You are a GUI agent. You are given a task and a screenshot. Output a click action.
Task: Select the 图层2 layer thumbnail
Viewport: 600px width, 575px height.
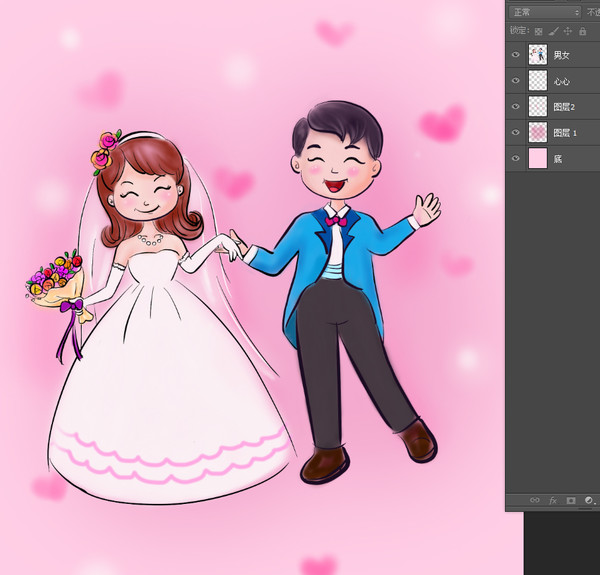tap(538, 106)
